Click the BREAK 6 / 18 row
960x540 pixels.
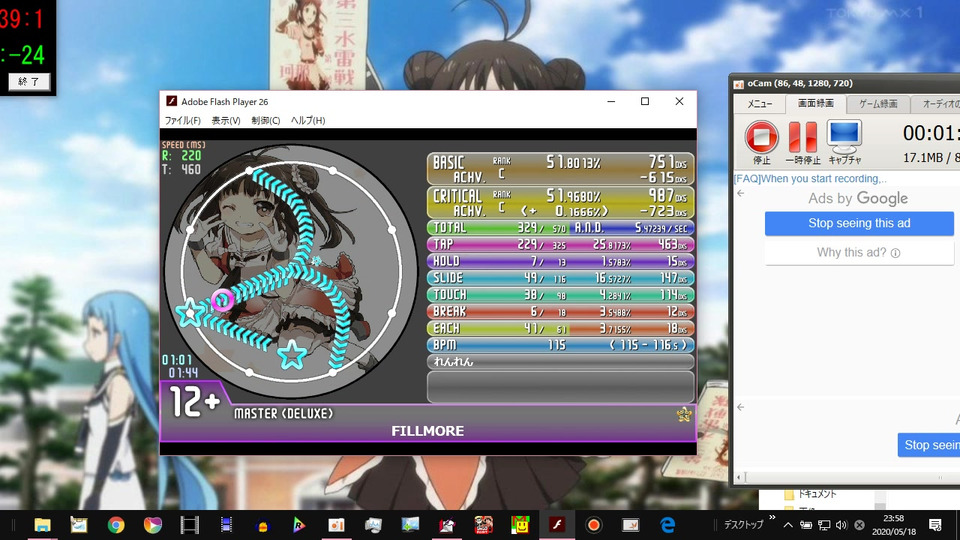click(560, 312)
